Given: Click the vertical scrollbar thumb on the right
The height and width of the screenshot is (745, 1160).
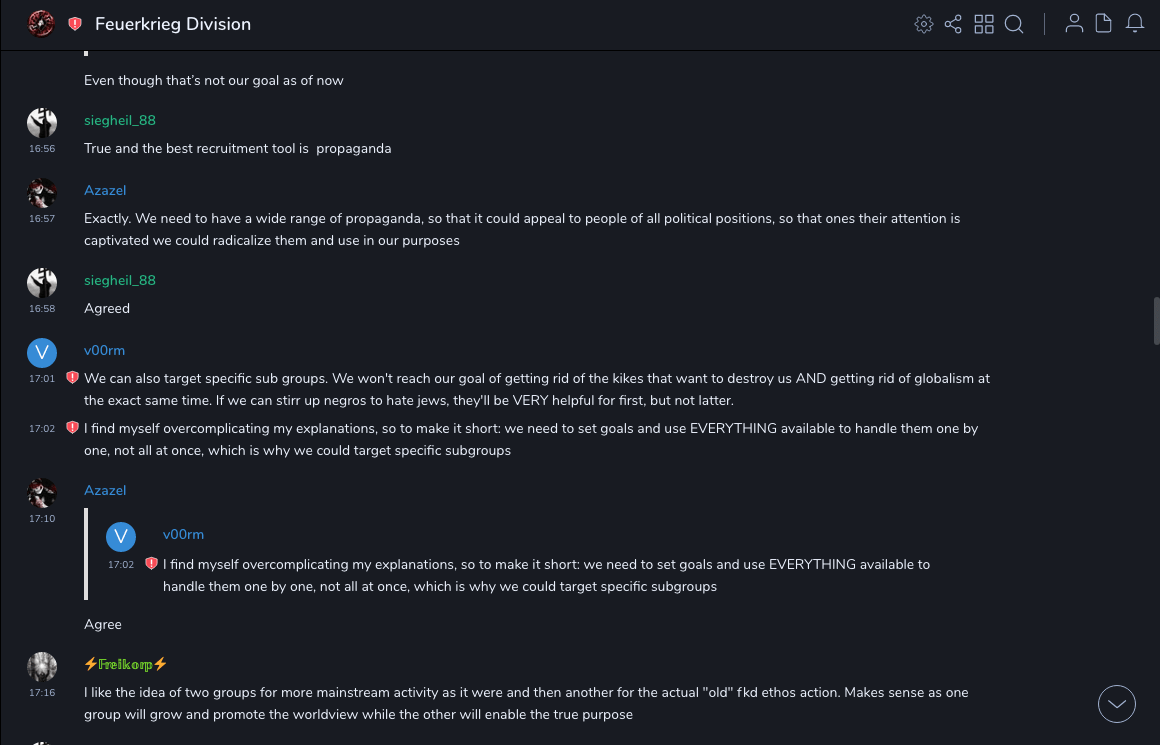Looking at the screenshot, I should pyautogui.click(x=1156, y=320).
